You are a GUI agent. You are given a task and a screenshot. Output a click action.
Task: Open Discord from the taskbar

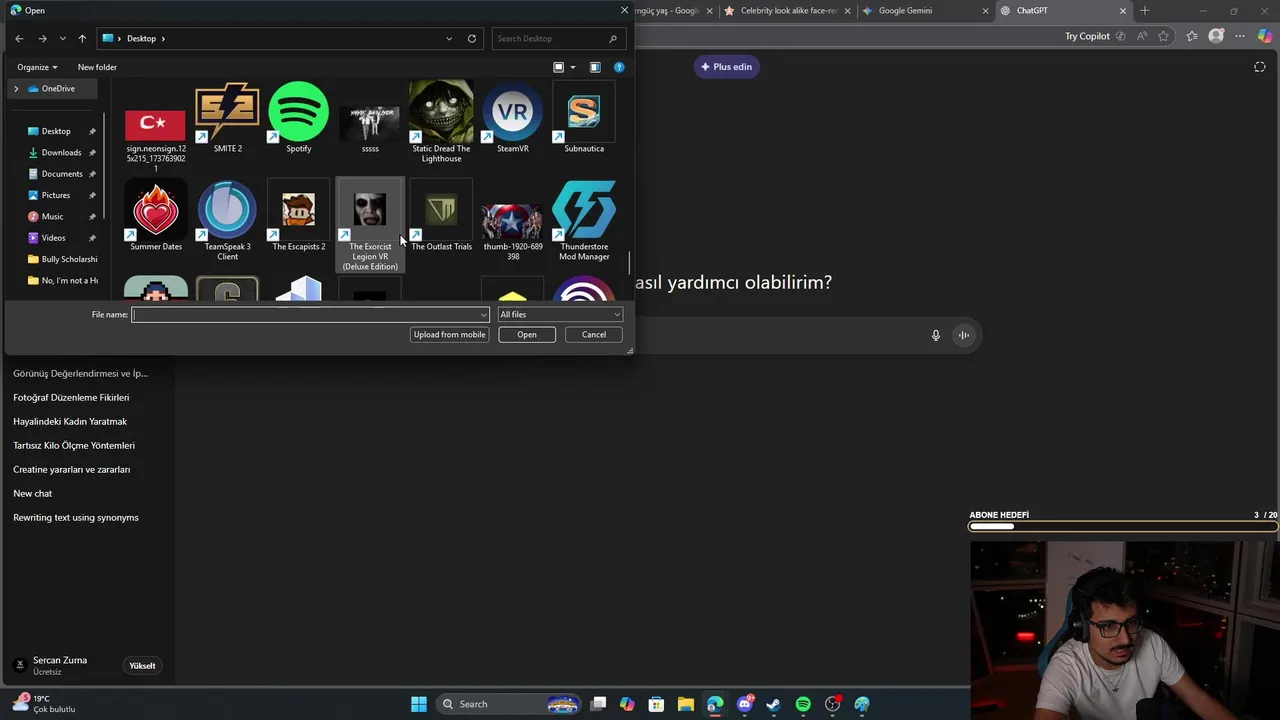pyautogui.click(x=744, y=704)
